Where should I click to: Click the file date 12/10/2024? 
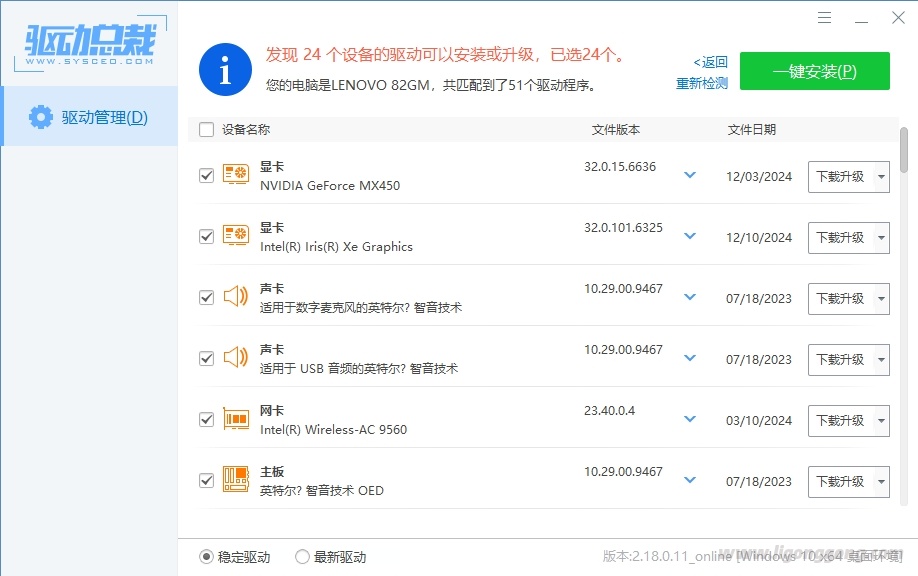[x=759, y=238]
